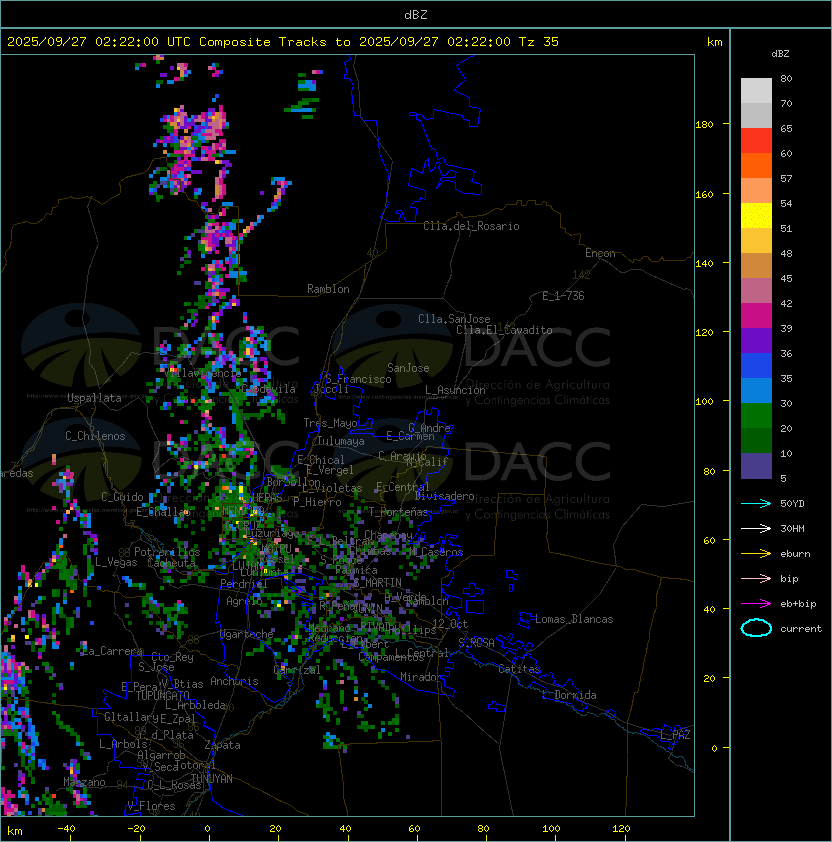The height and width of the screenshot is (842, 832).
Task: Click the Ugarteche place label
Action: (247, 634)
